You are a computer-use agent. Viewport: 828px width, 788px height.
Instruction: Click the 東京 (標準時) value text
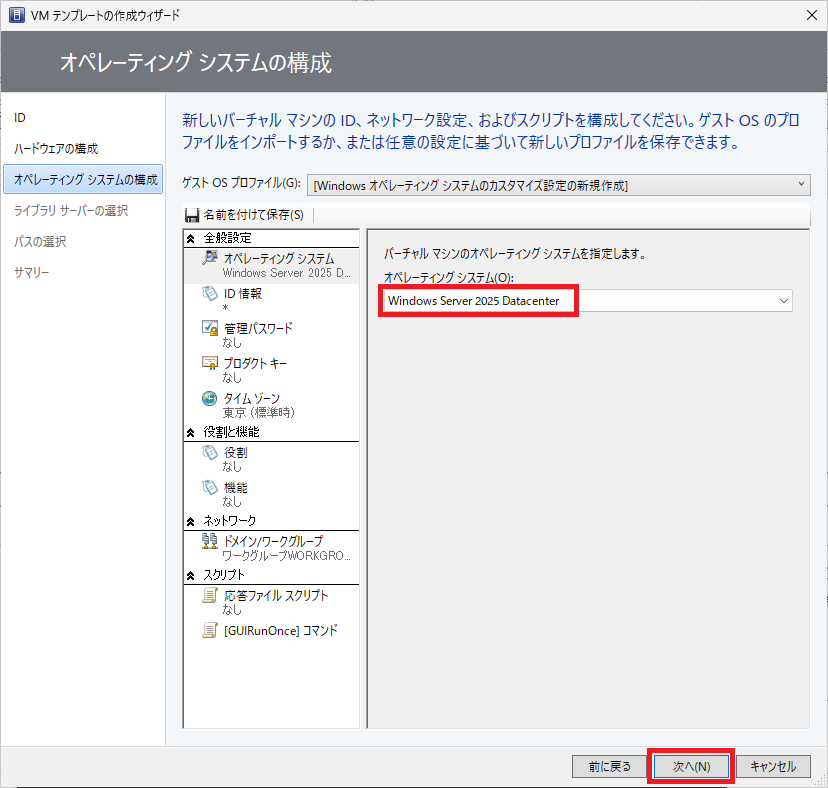click(258, 412)
